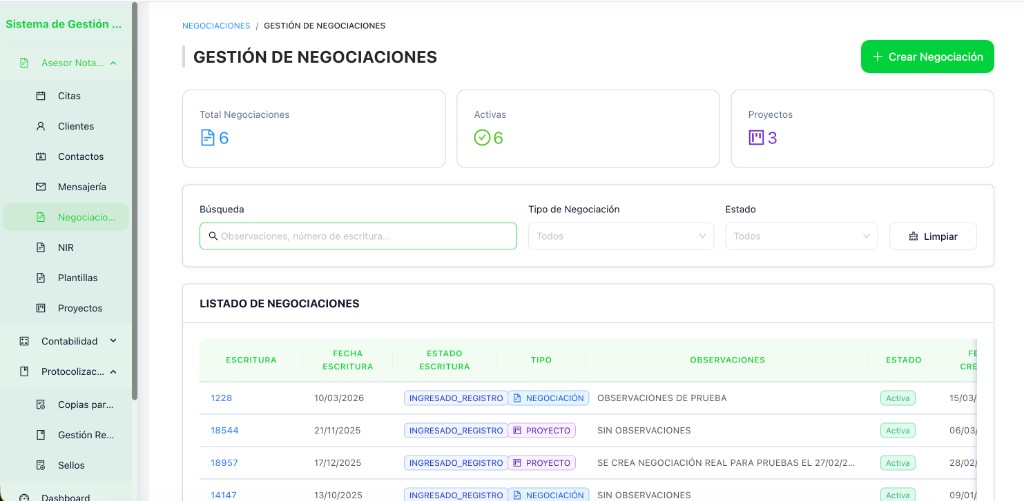Collapse the Protocolización menu chevron
The height and width of the screenshot is (501, 1024).
click(113, 372)
